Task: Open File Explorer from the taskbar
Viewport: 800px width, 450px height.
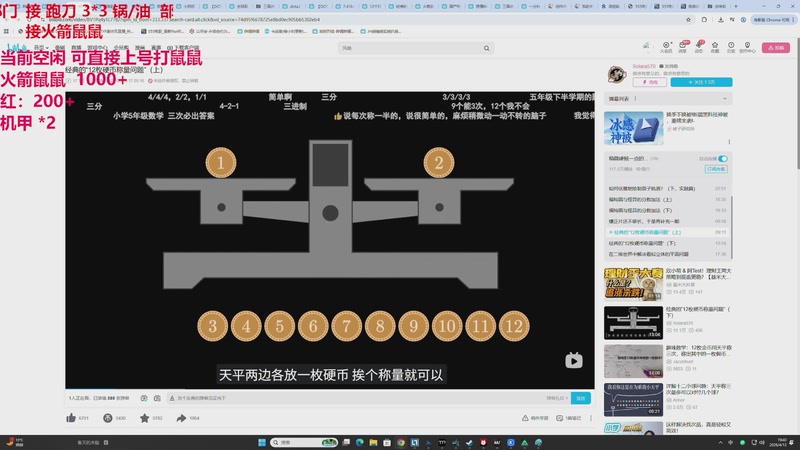Action: coord(373,442)
